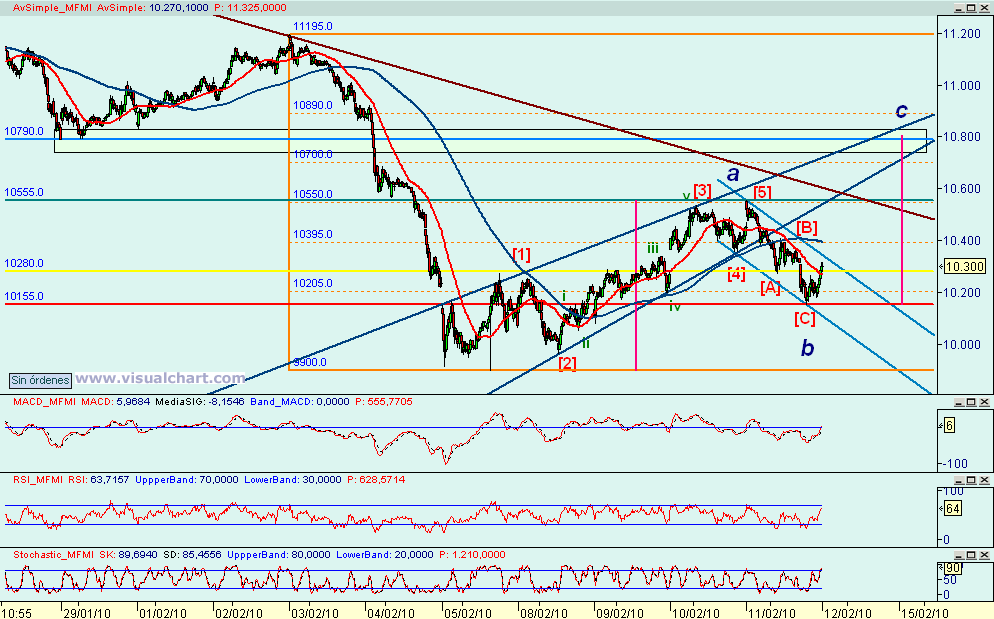The height and width of the screenshot is (619, 994).
Task: Select the green 'iii' subwave label
Action: pyautogui.click(x=653, y=249)
